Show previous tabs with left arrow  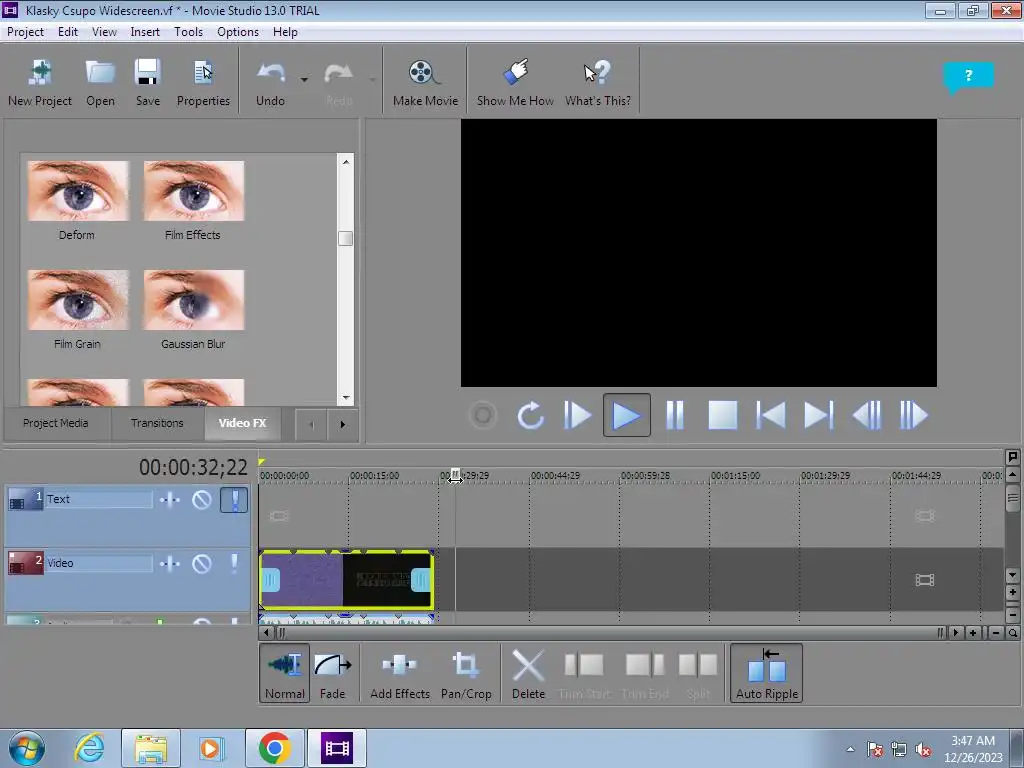(311, 424)
